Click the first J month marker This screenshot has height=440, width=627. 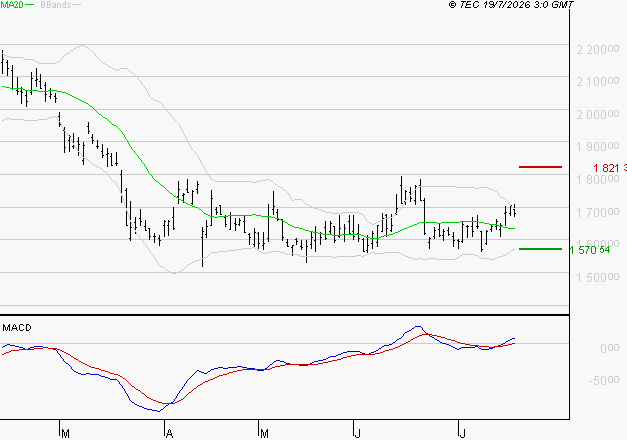point(358,433)
